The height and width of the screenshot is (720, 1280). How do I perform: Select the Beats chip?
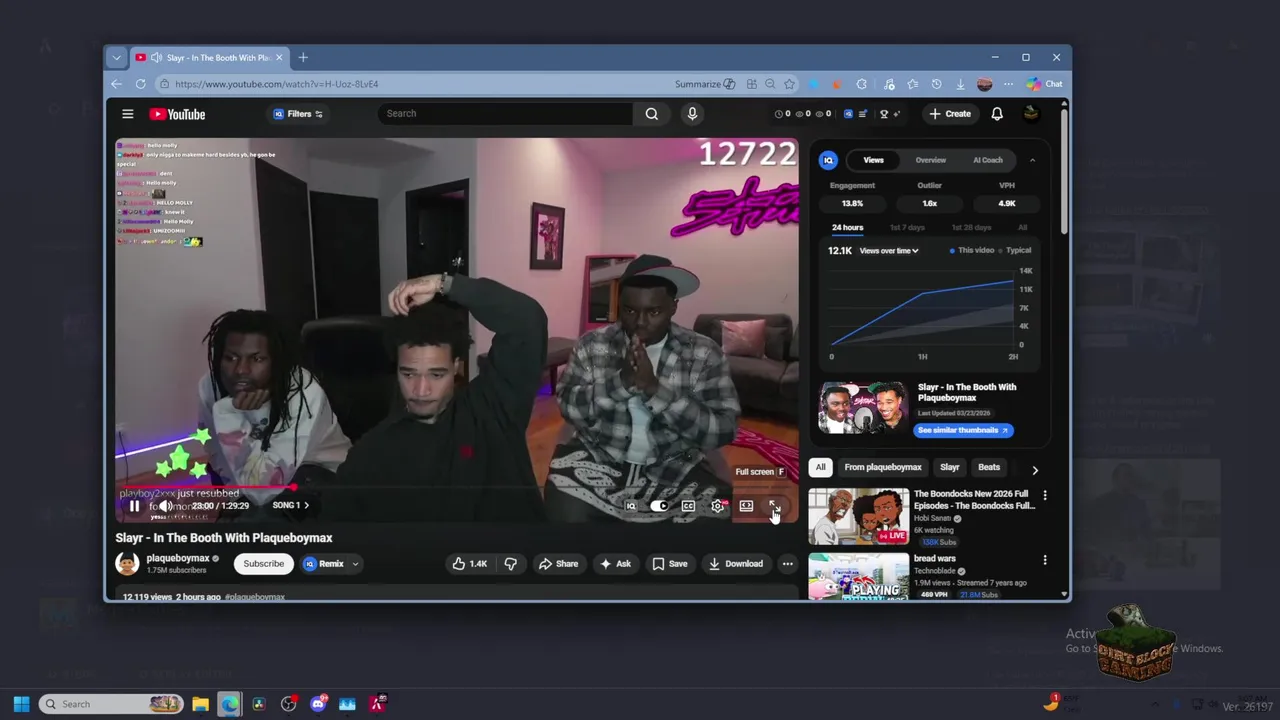[x=988, y=467]
